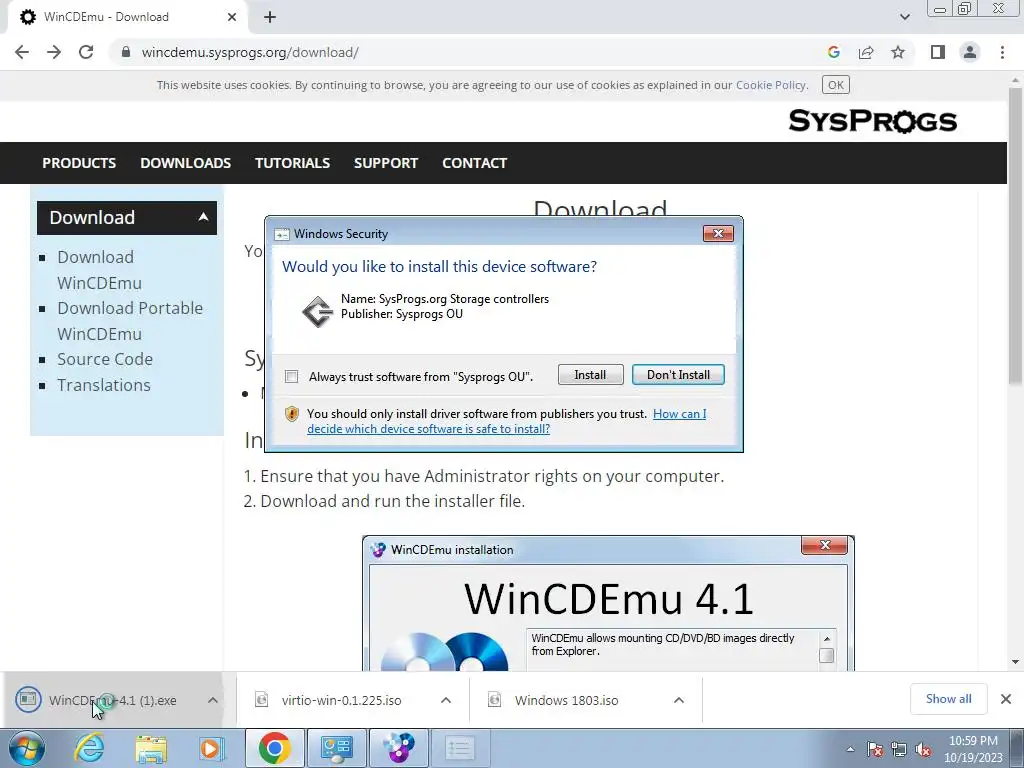Accept cookies with OK button
The width and height of the screenshot is (1024, 768).
coord(836,85)
